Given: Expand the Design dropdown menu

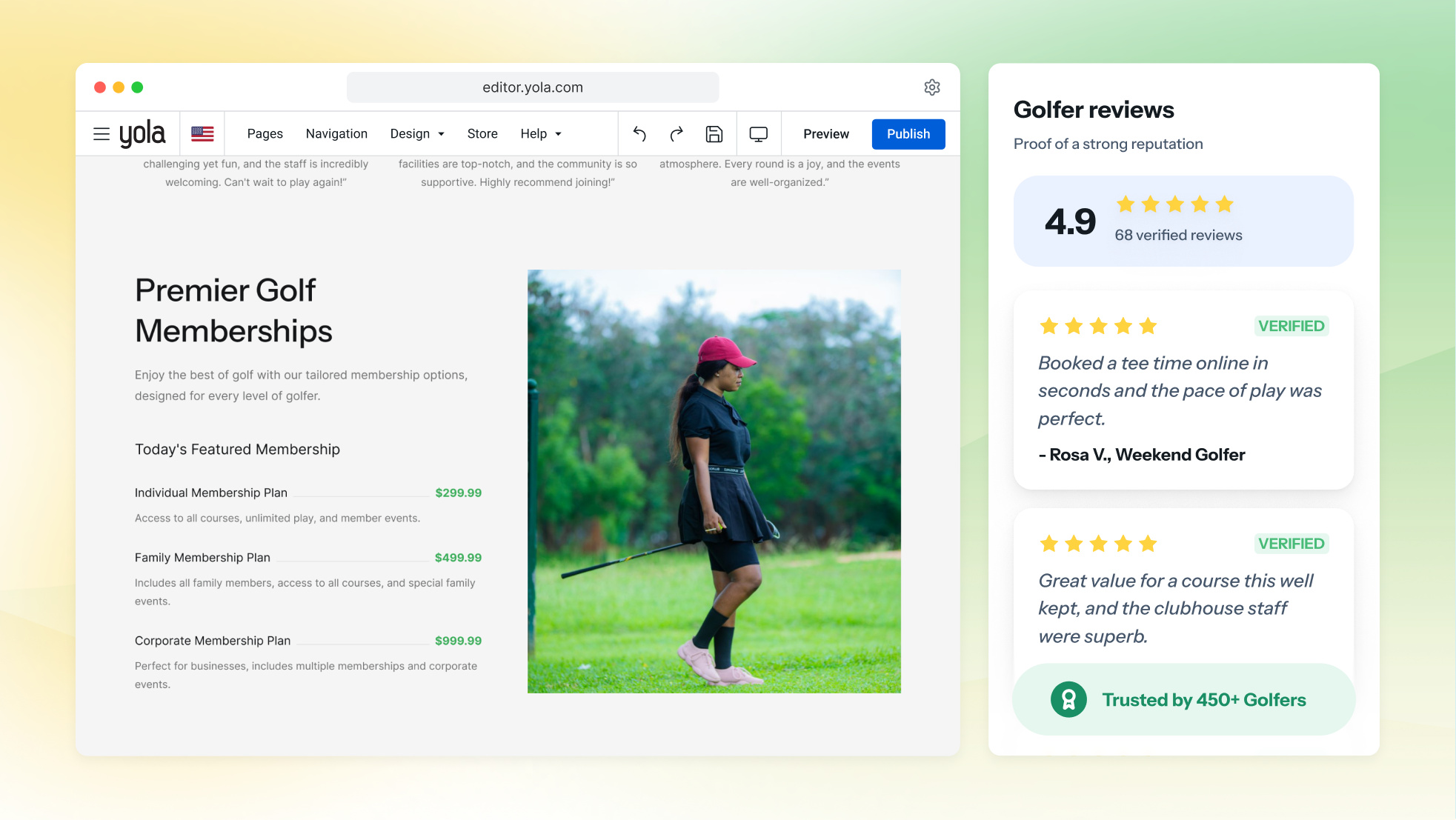Looking at the screenshot, I should click(x=417, y=134).
